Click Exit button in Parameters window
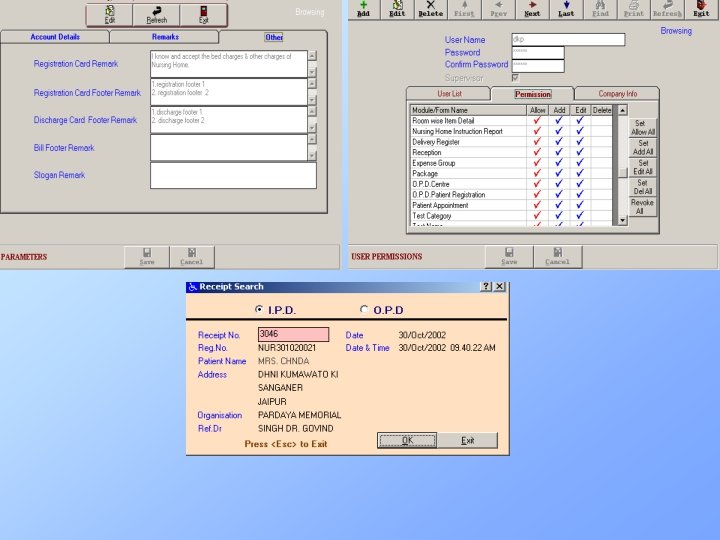The width and height of the screenshot is (720, 540). 203,15
